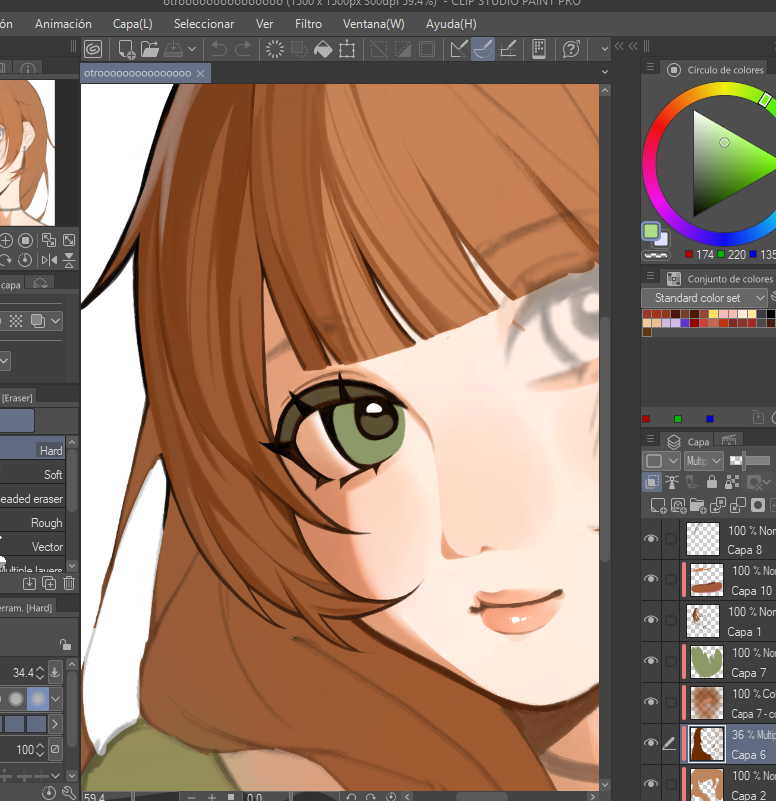The height and width of the screenshot is (801, 776).
Task: Flip the navigator view horizontally
Action: [x=50, y=260]
